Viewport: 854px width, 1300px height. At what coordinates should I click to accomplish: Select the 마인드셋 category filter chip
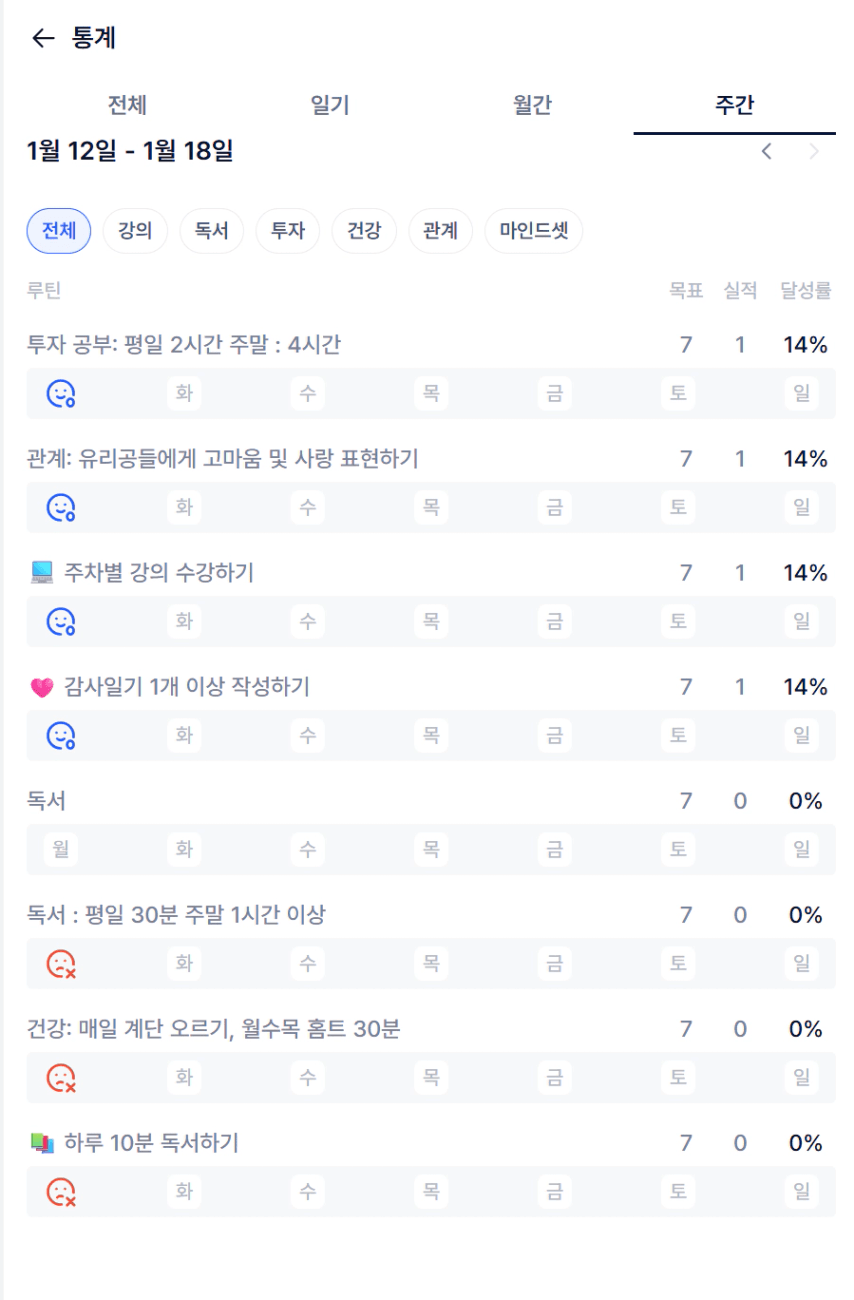click(534, 231)
